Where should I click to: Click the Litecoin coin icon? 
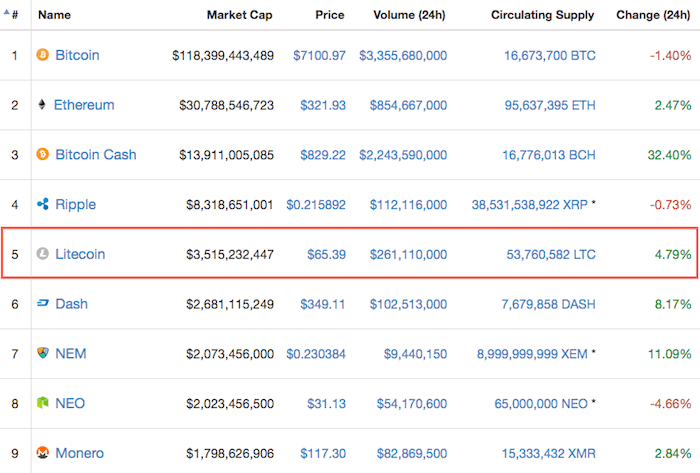(42, 254)
